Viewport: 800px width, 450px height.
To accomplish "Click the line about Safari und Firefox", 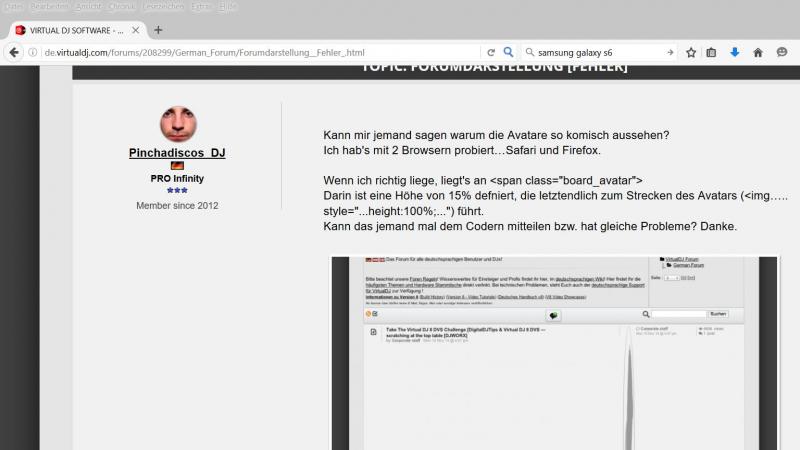I will [x=462, y=151].
